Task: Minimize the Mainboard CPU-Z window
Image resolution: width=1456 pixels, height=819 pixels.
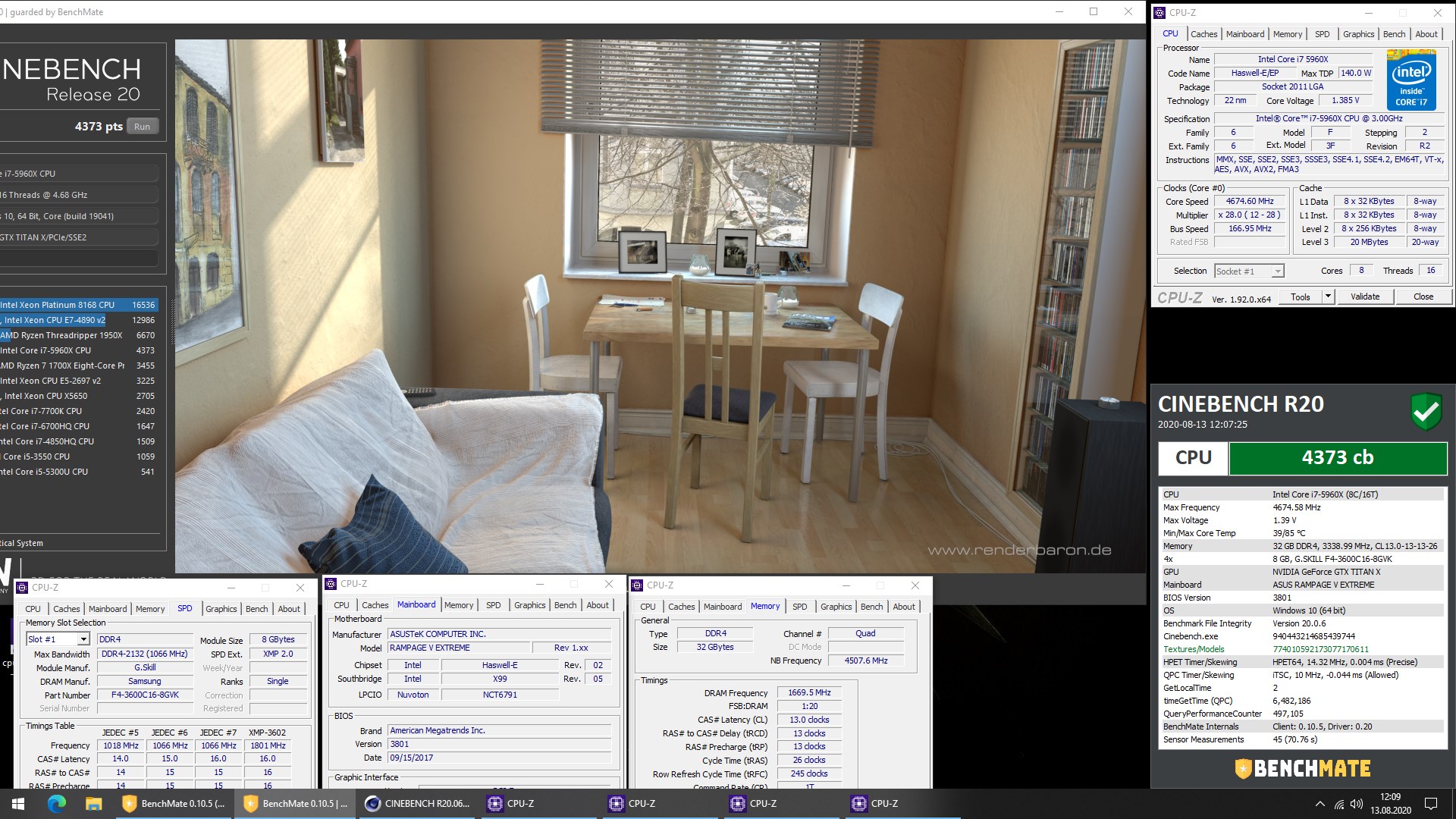Action: coord(540,584)
